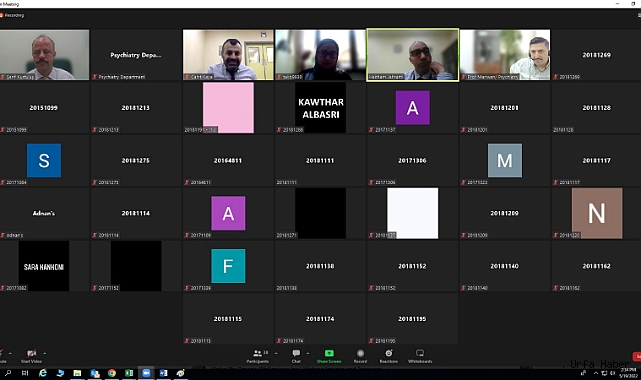
Task: Select participant tile 20151099
Action: point(44,107)
